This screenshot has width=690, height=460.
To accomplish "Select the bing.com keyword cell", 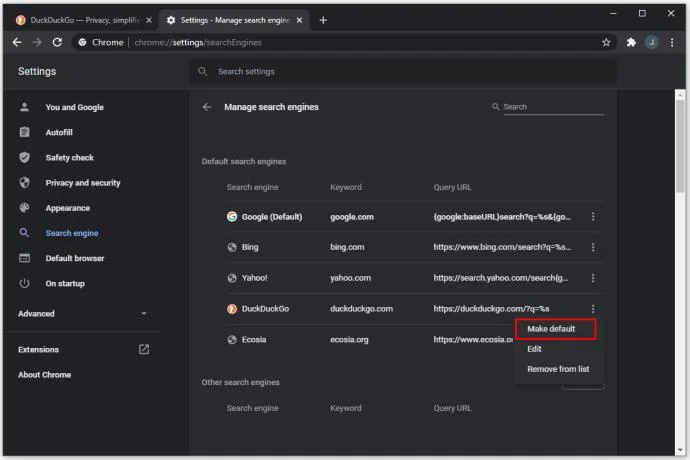I will 347,247.
